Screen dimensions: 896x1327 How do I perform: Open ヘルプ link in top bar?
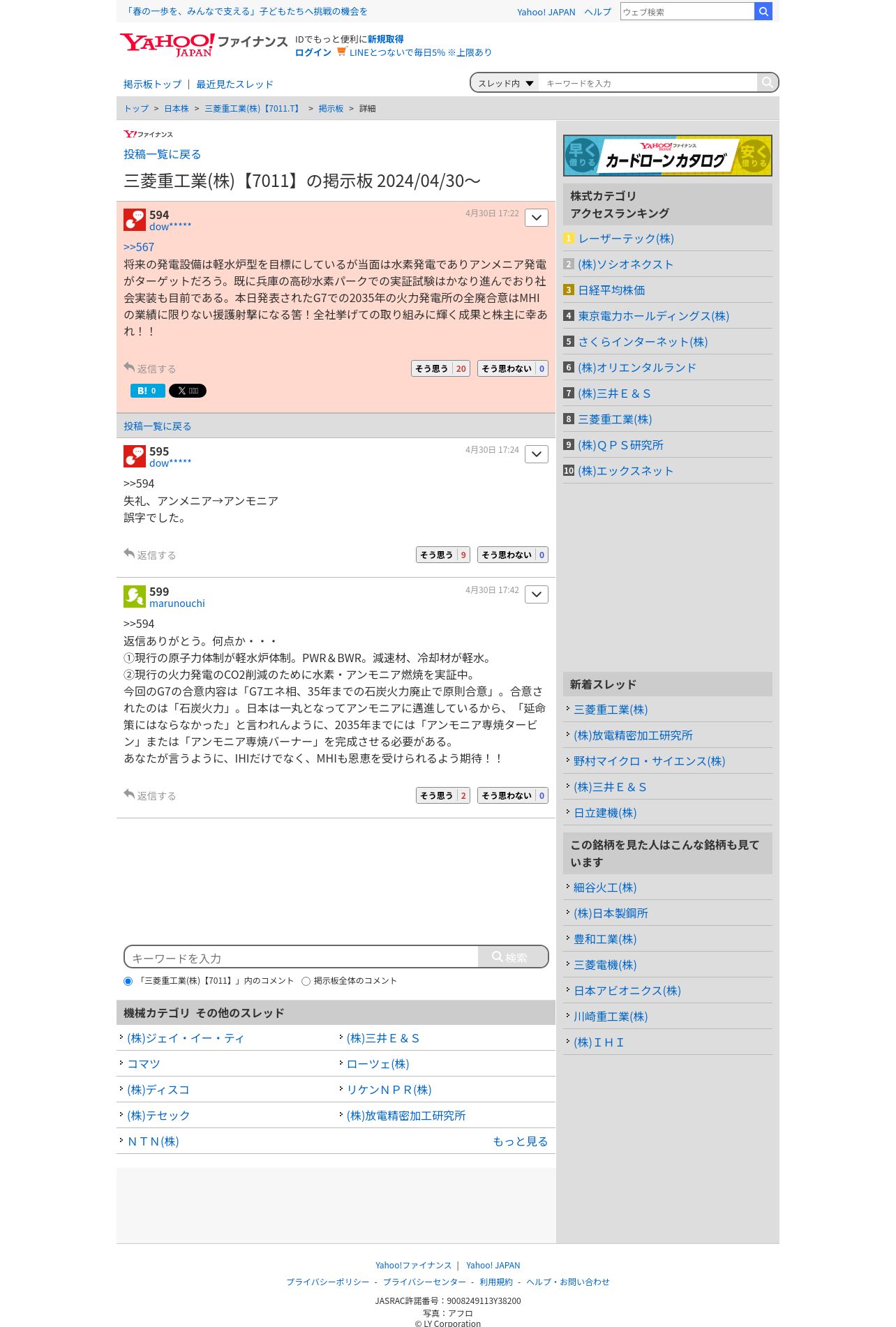pos(597,12)
